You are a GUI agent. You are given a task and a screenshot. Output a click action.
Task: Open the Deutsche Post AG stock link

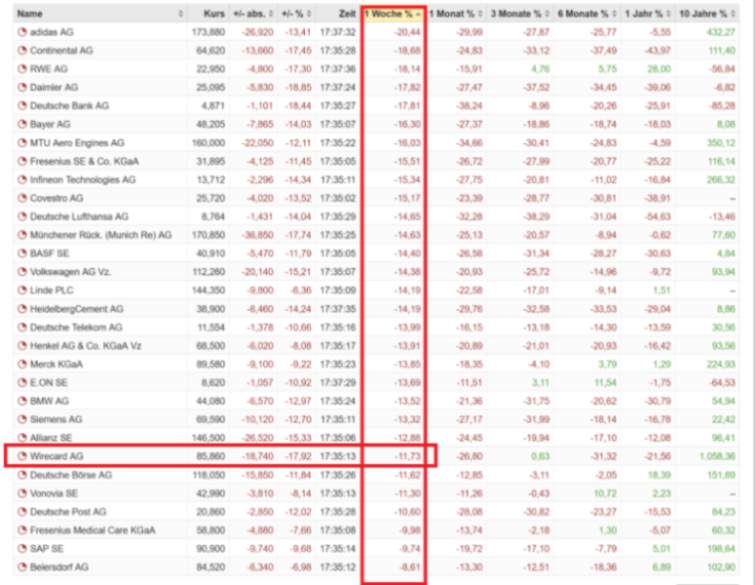[68, 512]
